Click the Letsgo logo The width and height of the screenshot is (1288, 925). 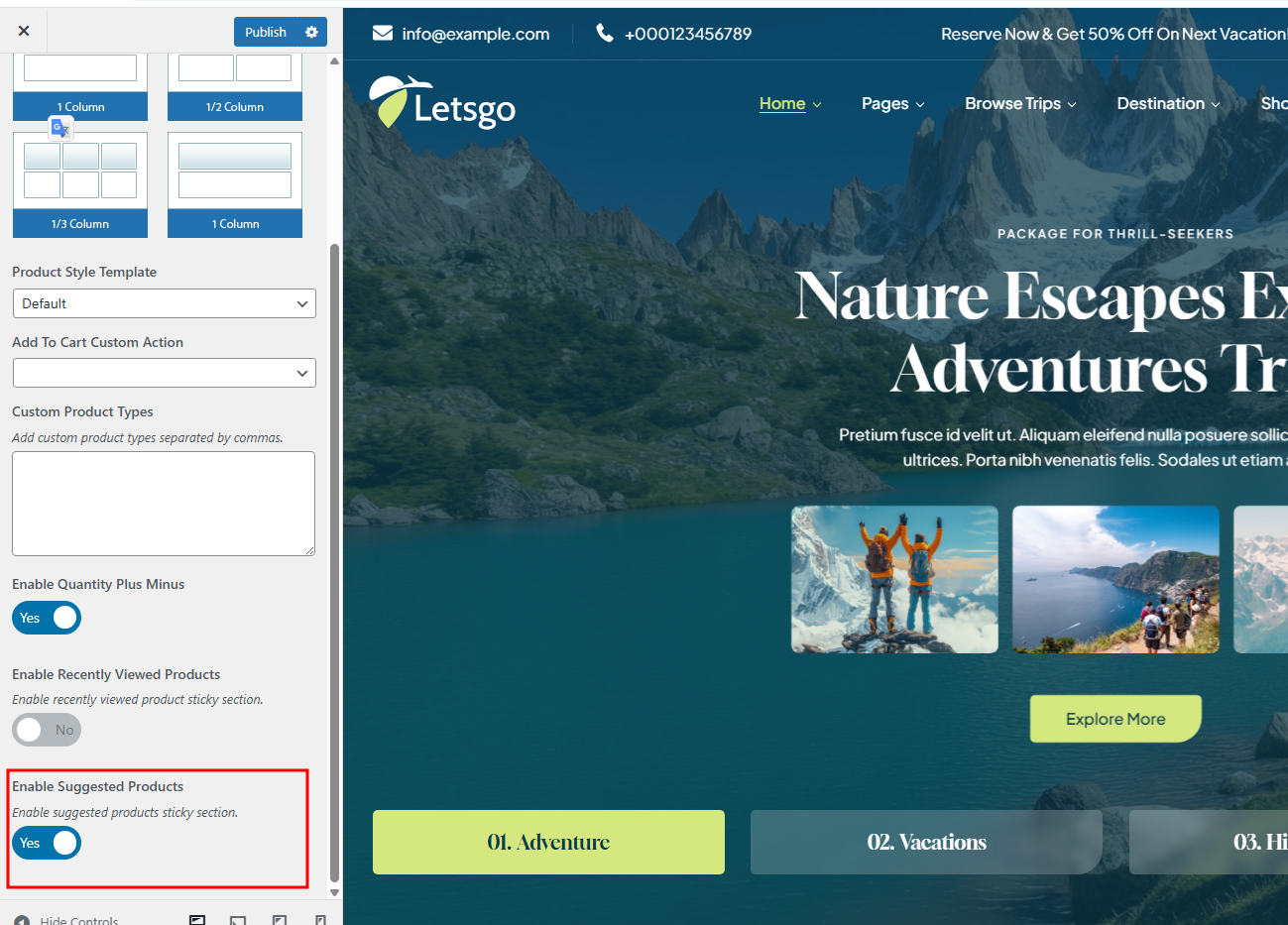click(442, 103)
